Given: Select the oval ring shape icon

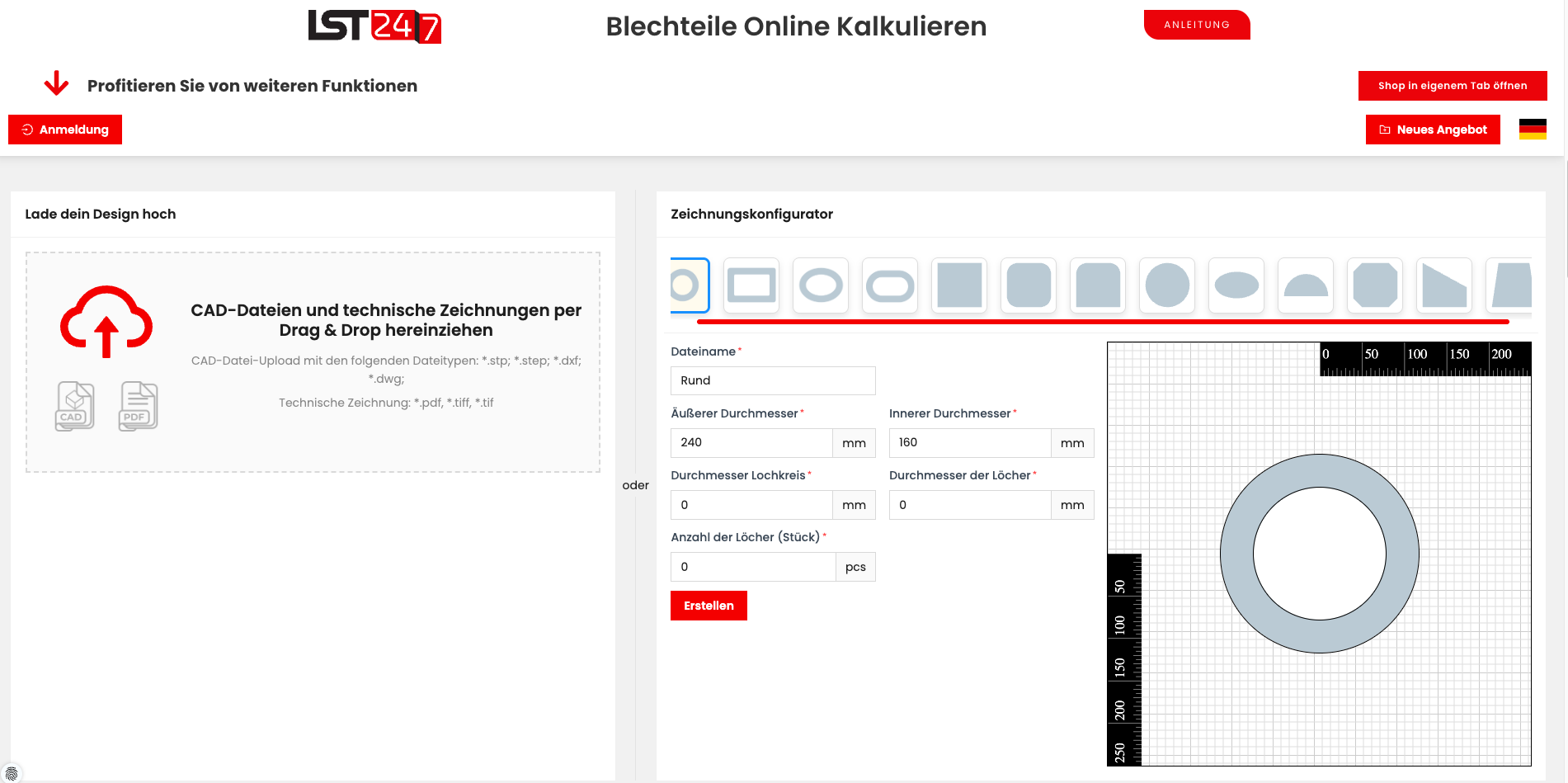Looking at the screenshot, I should pyautogui.click(x=821, y=285).
